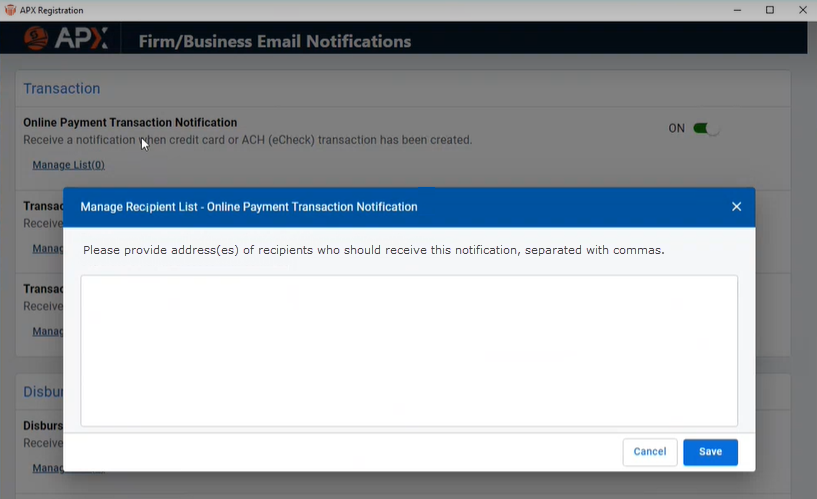Save the recipient list
The height and width of the screenshot is (499, 817).
(710, 452)
